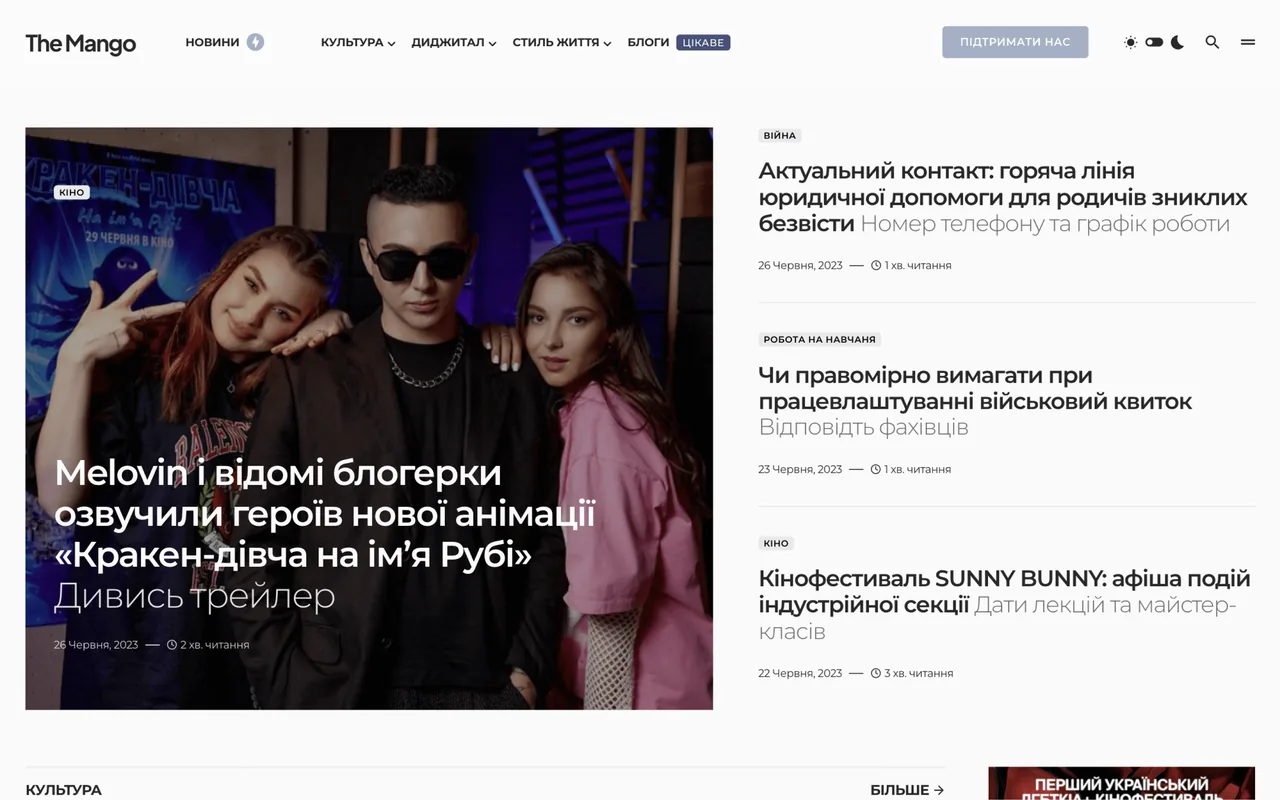Click the Підтримати нас button
The image size is (1280, 800).
coord(1015,42)
